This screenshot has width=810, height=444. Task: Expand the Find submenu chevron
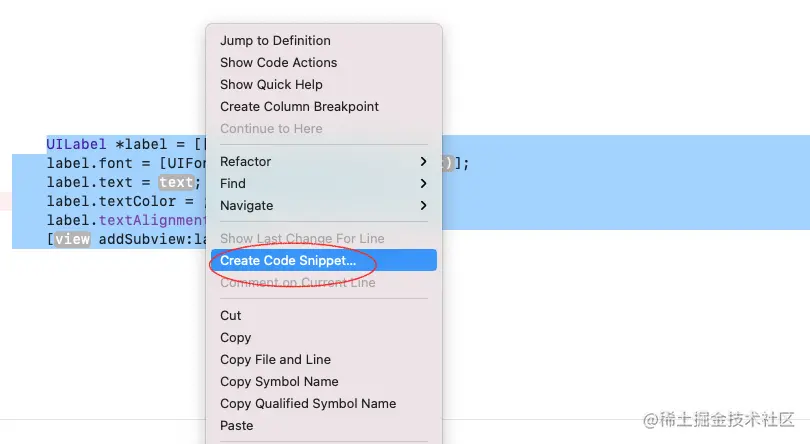[424, 184]
